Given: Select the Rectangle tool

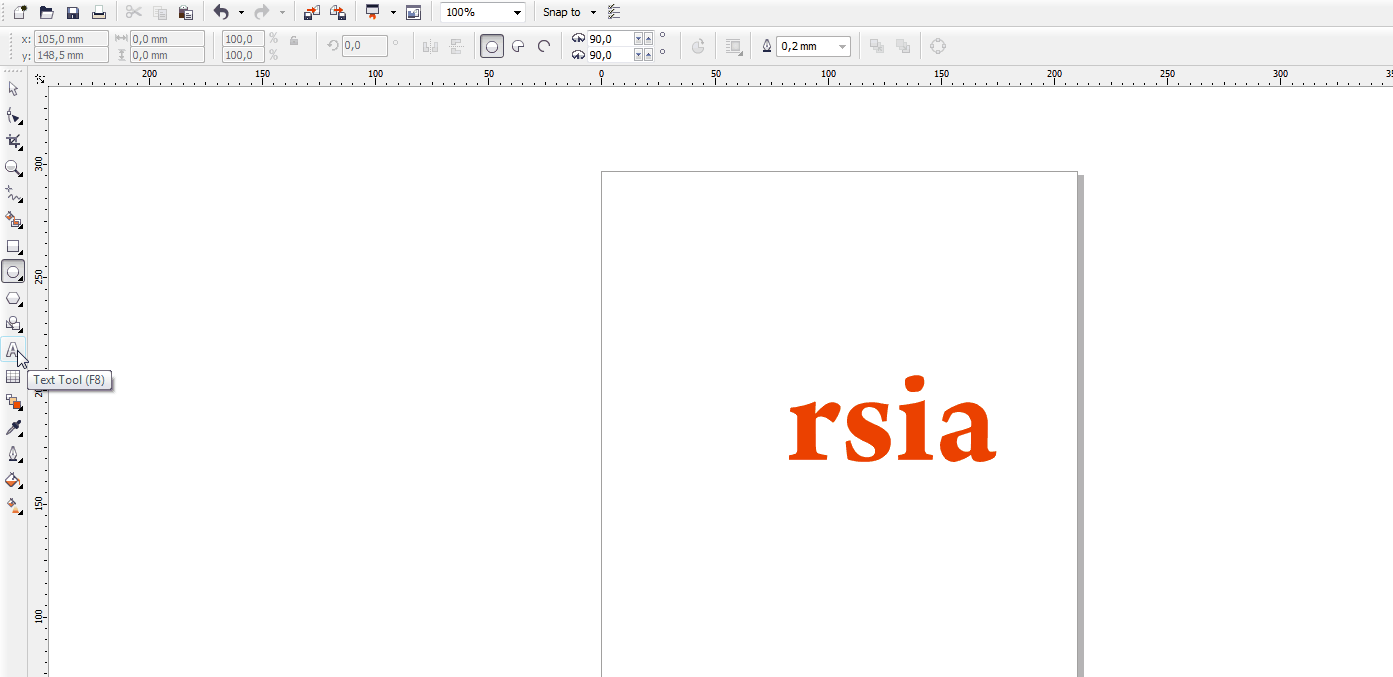Looking at the screenshot, I should click(x=13, y=246).
